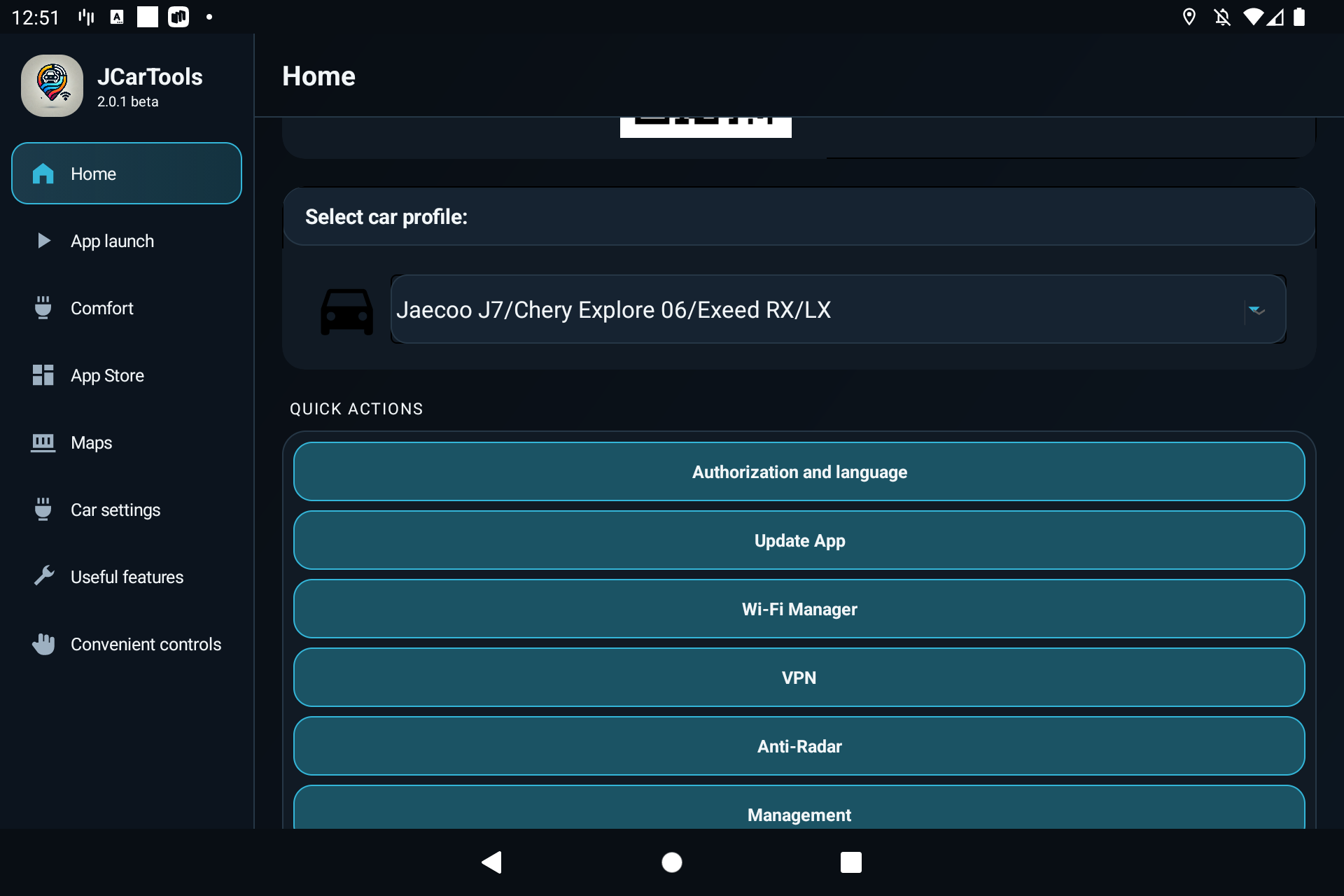Click the Maps icon in sidebar
1344x896 pixels.
pyautogui.click(x=43, y=442)
